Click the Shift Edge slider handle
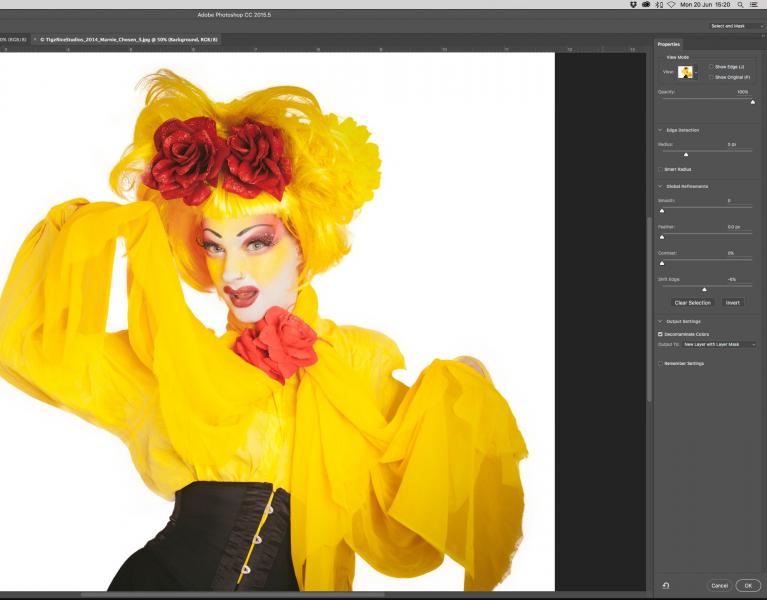767x600 pixels. click(704, 290)
